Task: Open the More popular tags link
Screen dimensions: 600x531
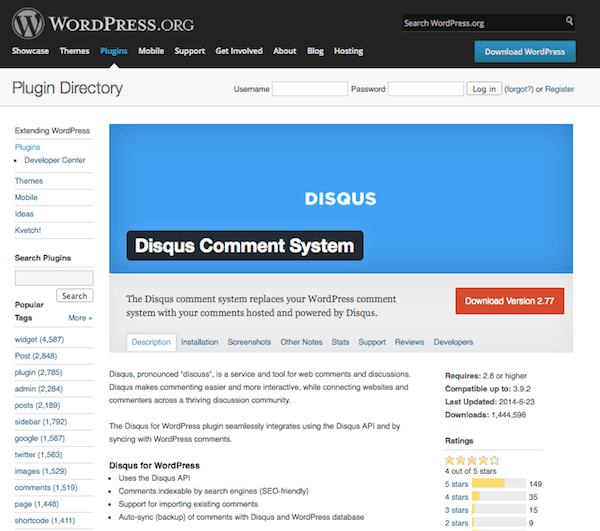Action: click(80, 318)
